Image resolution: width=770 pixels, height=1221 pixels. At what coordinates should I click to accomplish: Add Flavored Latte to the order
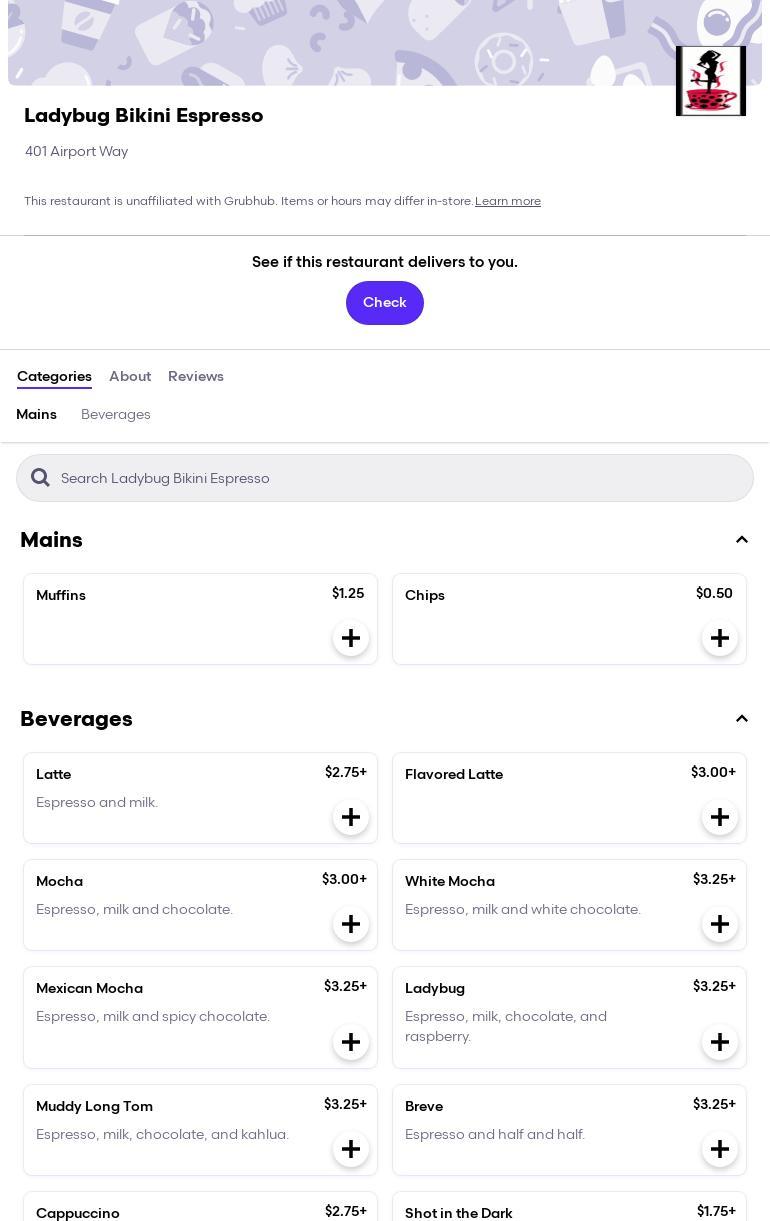click(720, 817)
